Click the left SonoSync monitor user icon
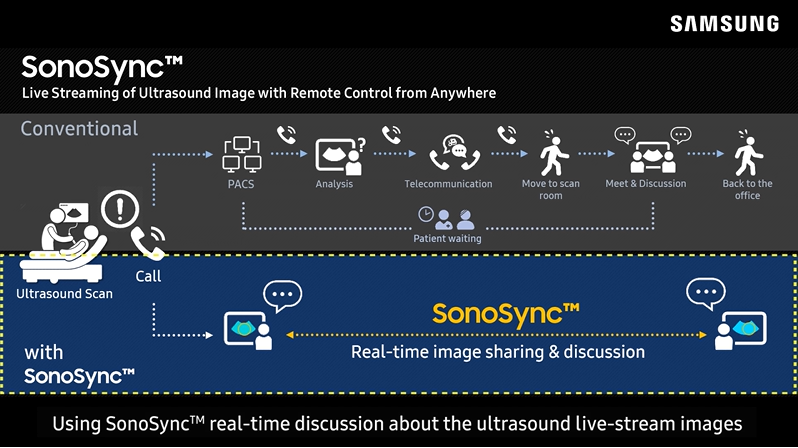Image resolution: width=798 pixels, height=448 pixels. (x=249, y=330)
